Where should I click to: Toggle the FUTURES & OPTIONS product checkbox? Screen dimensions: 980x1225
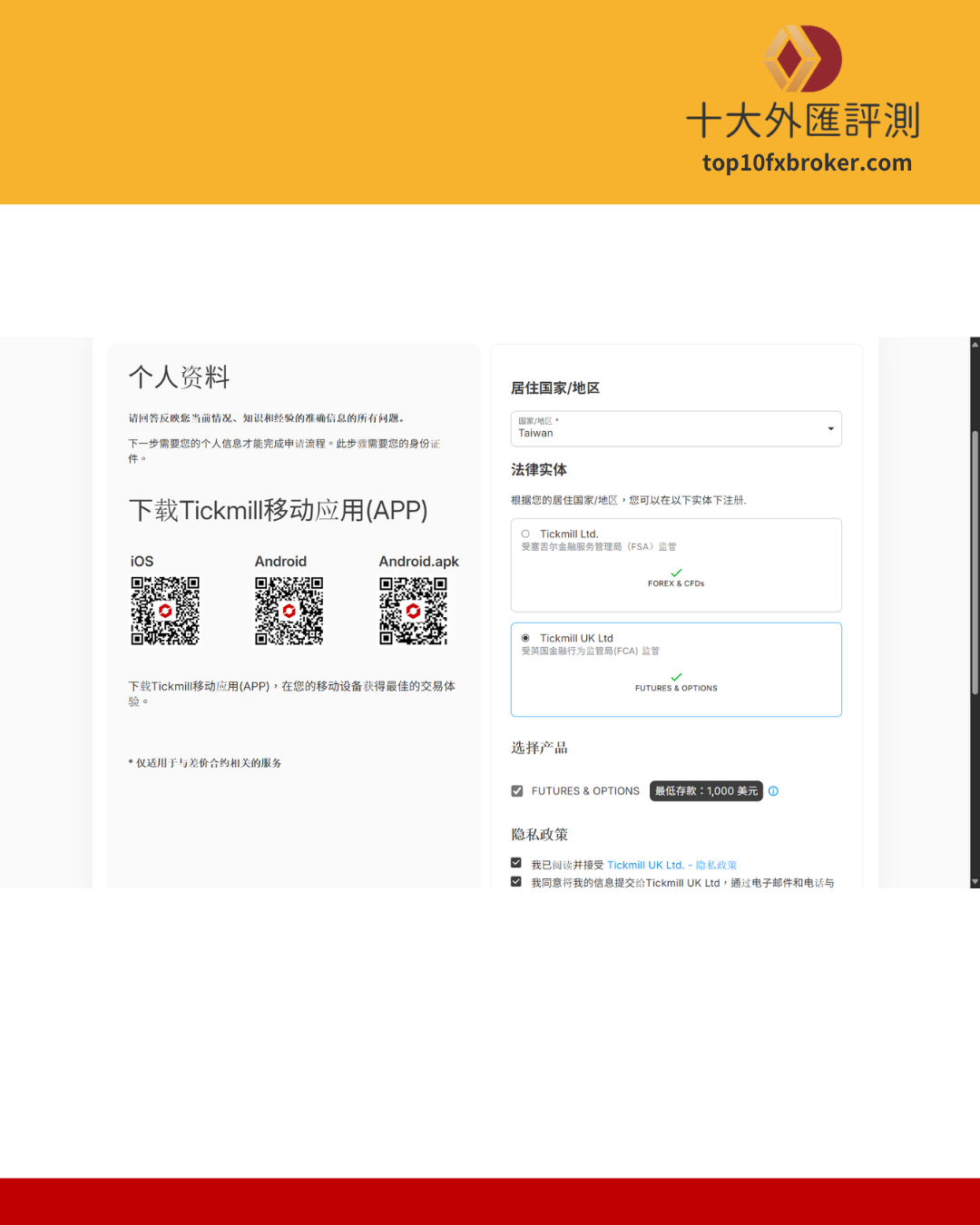517,791
